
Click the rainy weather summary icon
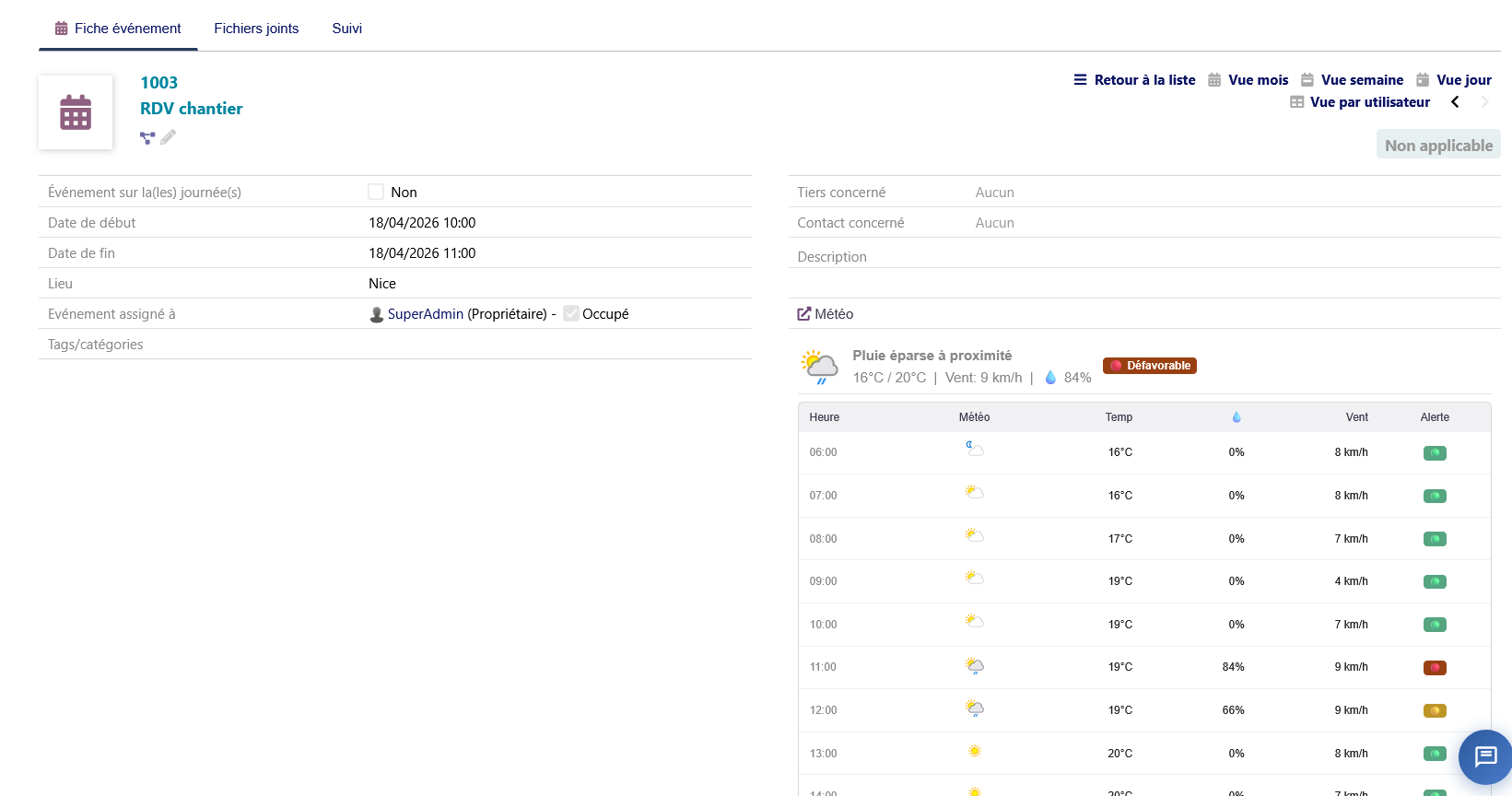click(819, 367)
